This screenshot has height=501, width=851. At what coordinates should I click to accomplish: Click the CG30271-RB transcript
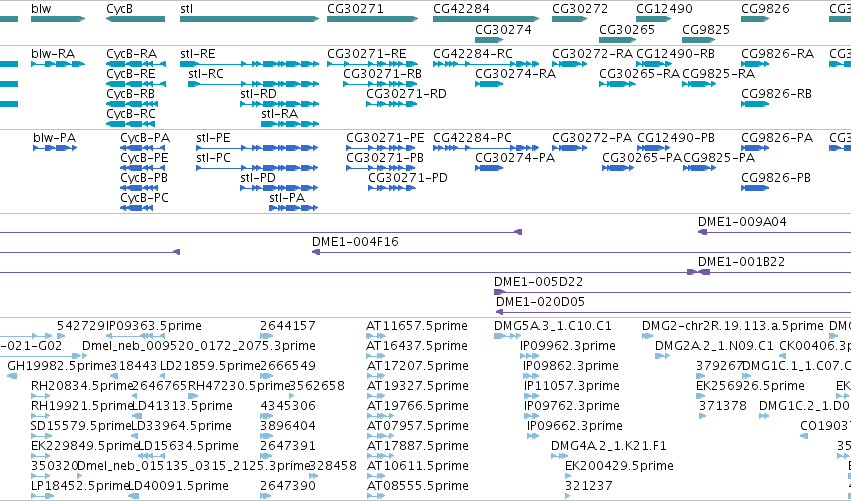click(380, 84)
